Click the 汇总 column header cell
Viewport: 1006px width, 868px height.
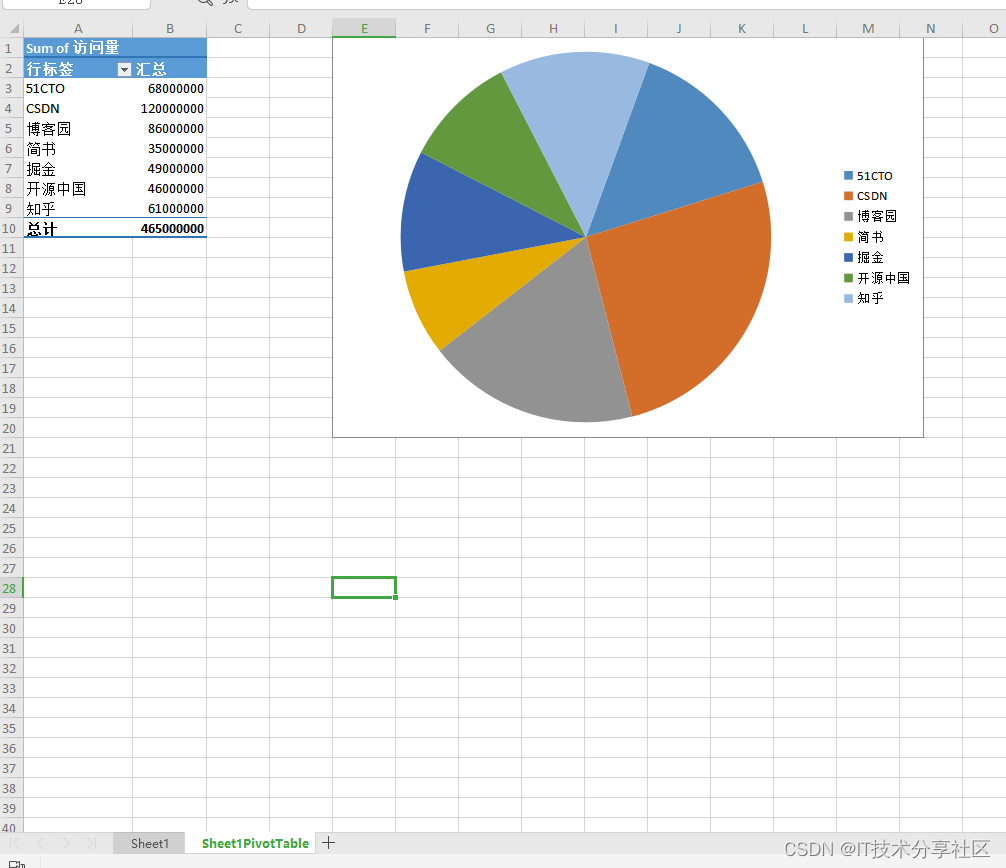tap(170, 69)
